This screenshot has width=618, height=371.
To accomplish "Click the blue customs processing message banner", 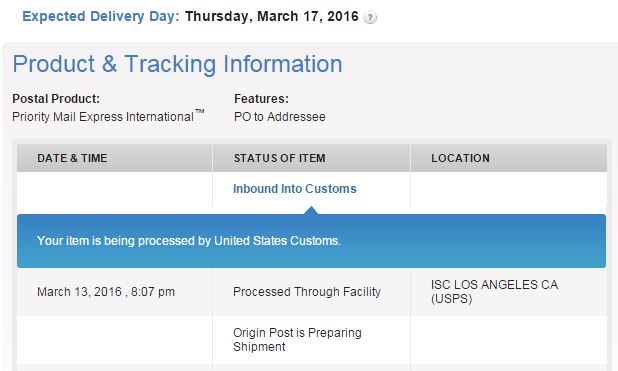I will click(311, 241).
